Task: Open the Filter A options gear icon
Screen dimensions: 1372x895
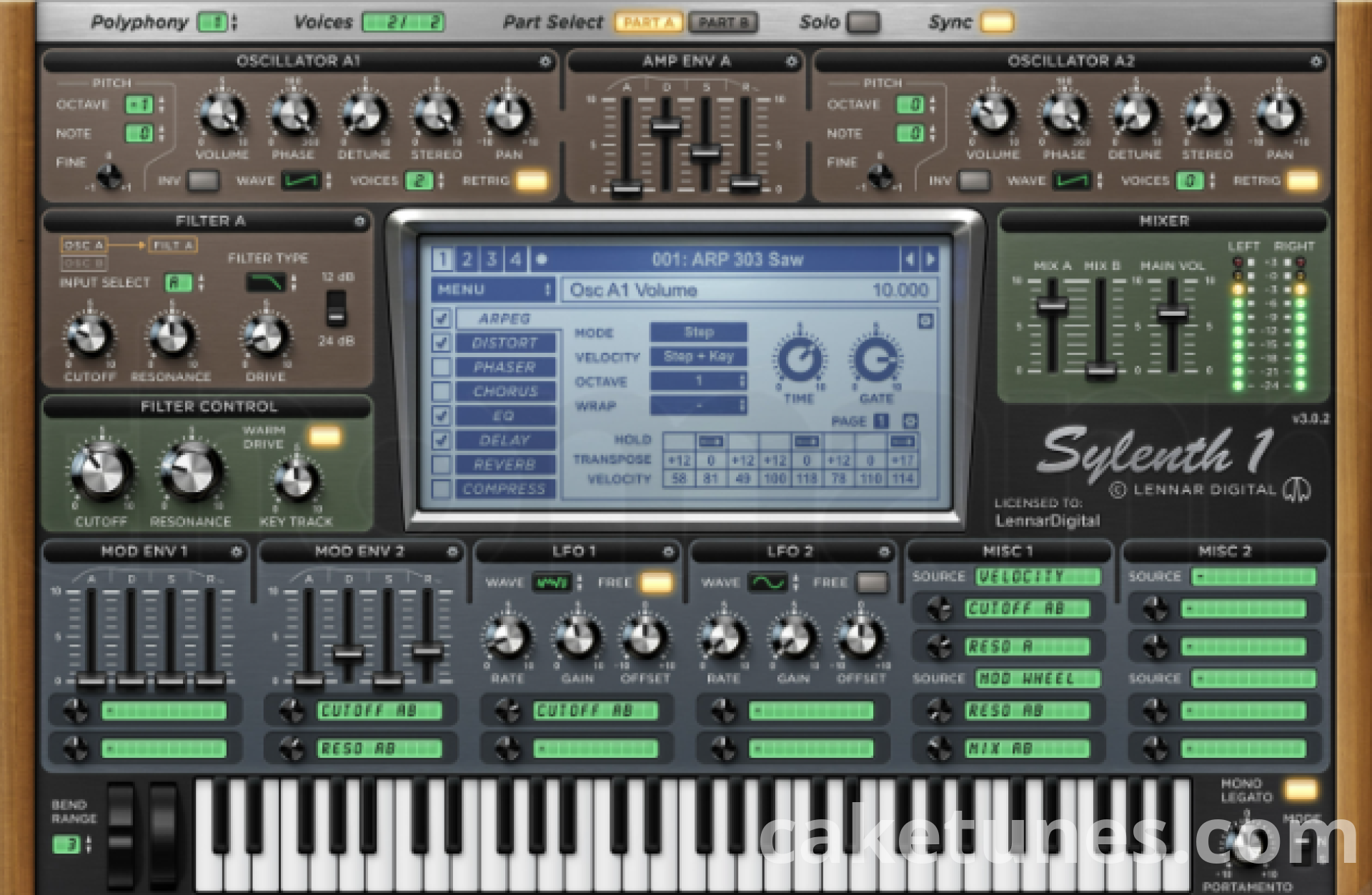Action: [x=359, y=222]
